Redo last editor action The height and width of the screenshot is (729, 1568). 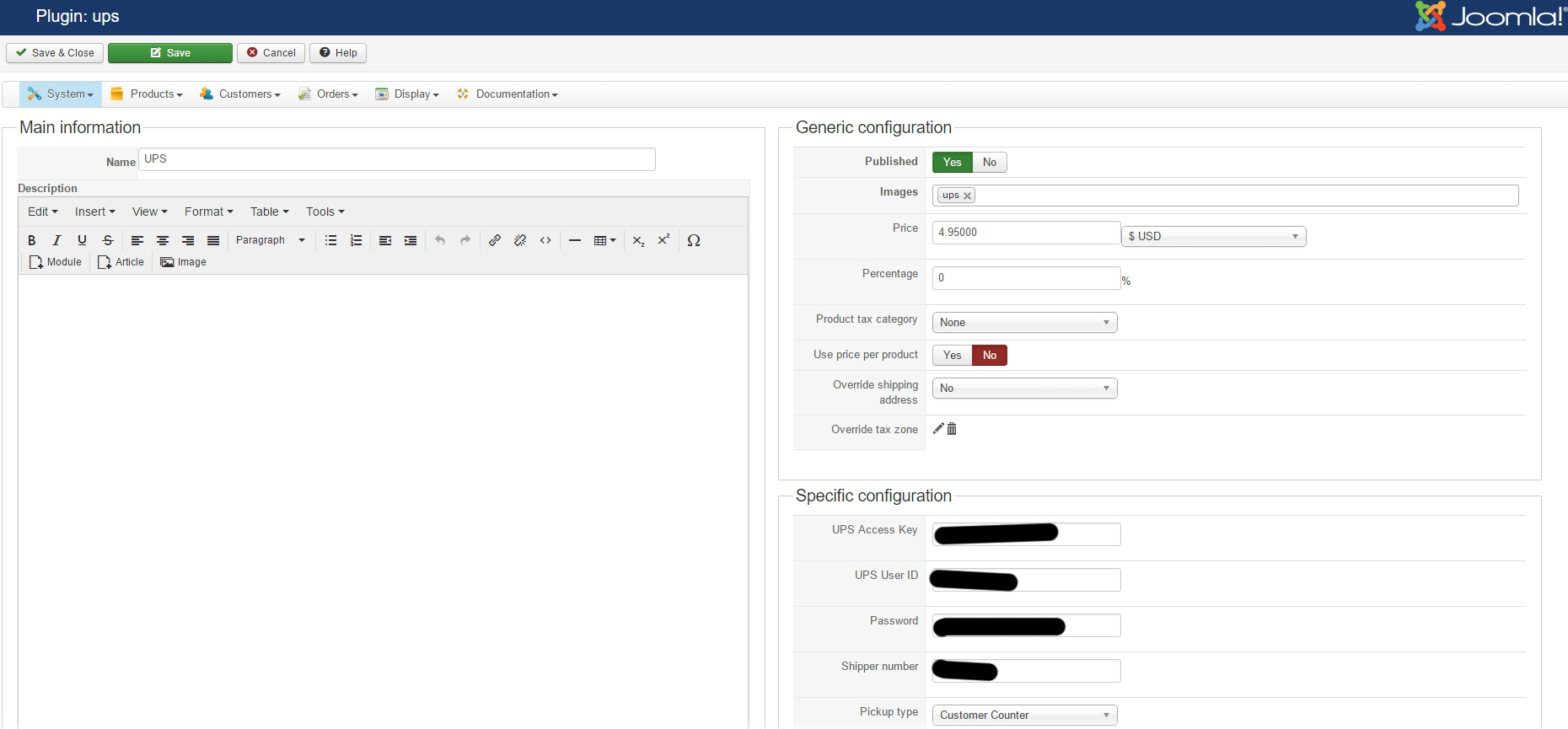pyautogui.click(x=465, y=240)
